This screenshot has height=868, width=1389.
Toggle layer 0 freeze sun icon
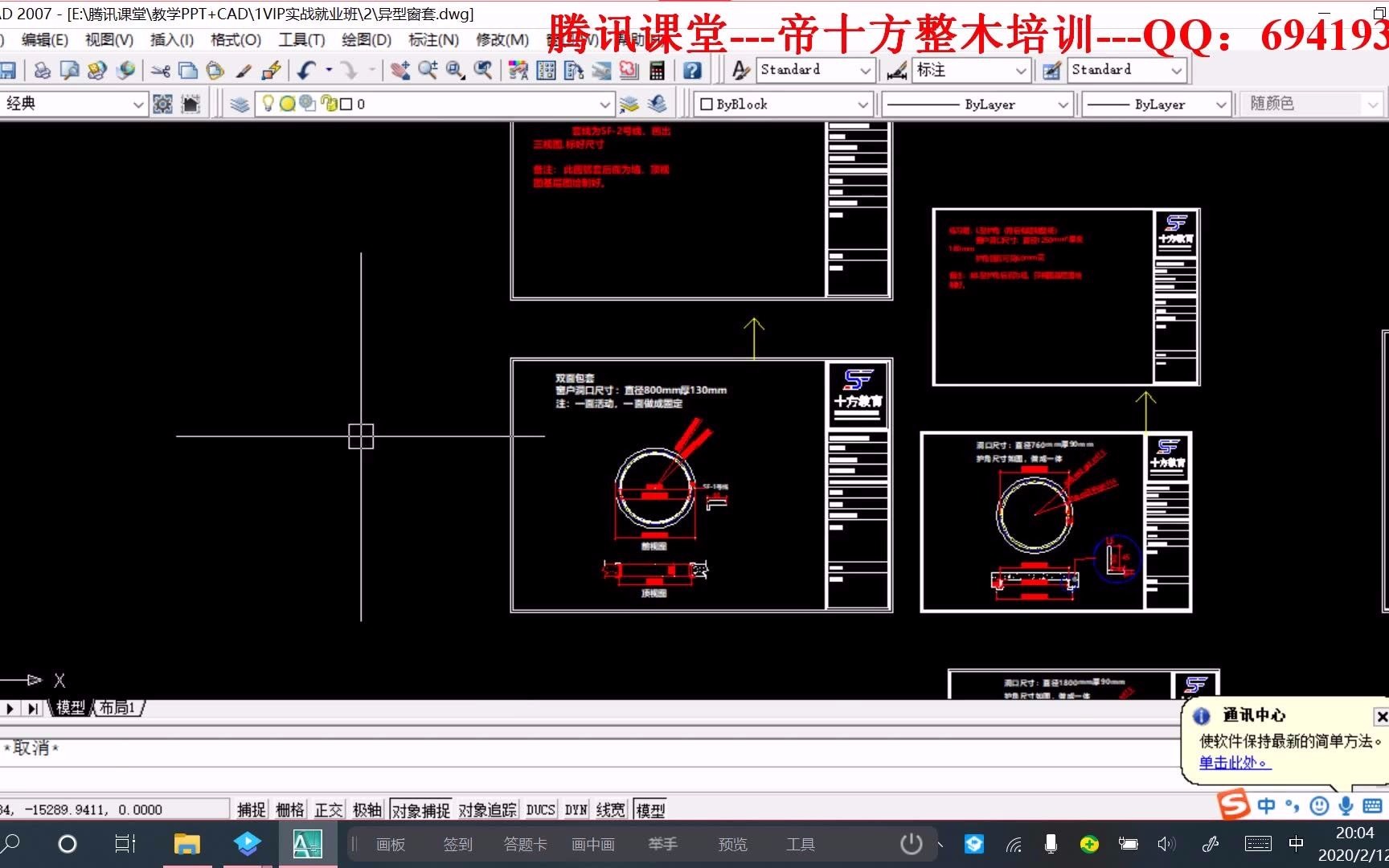pyautogui.click(x=287, y=104)
